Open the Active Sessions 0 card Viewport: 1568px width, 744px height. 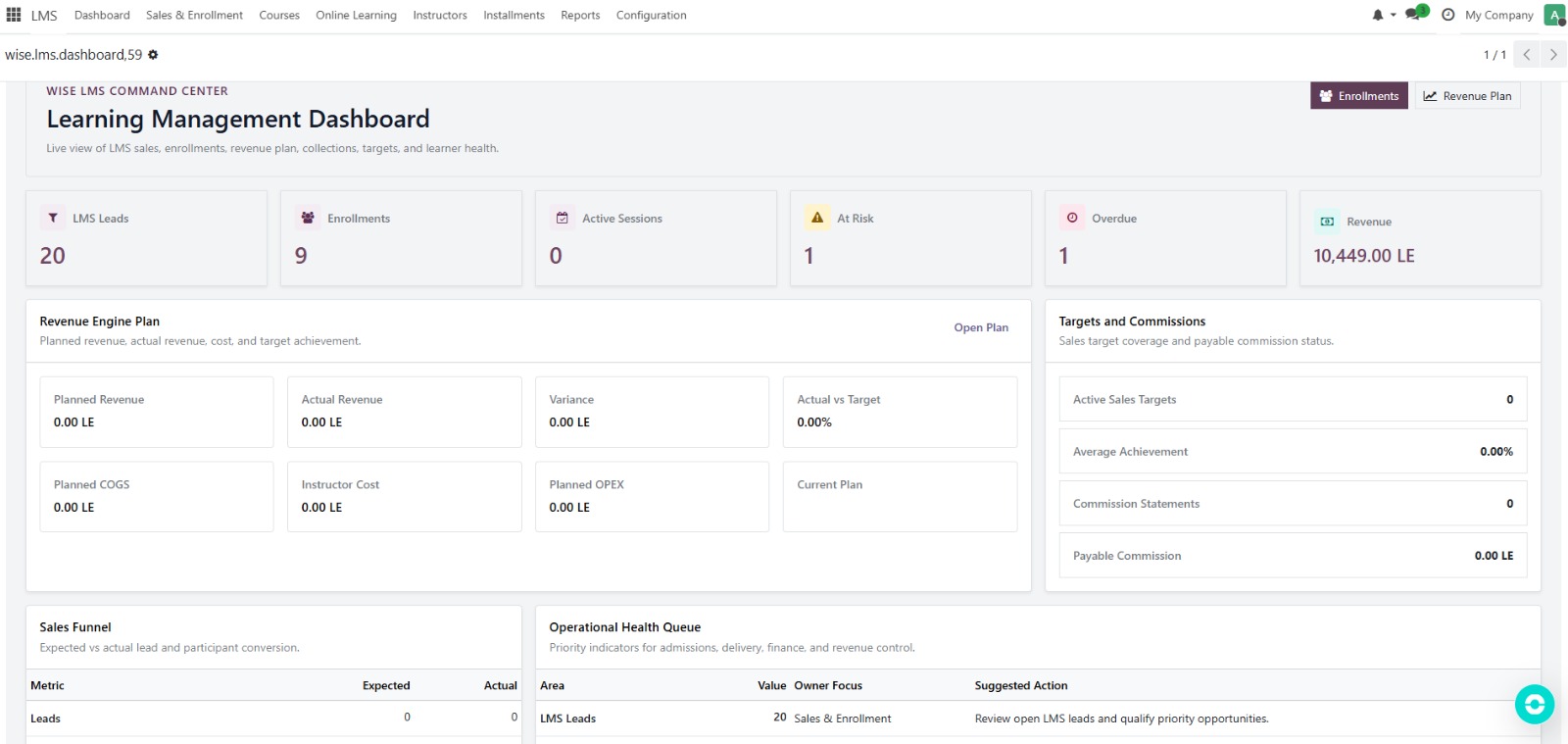click(x=656, y=238)
